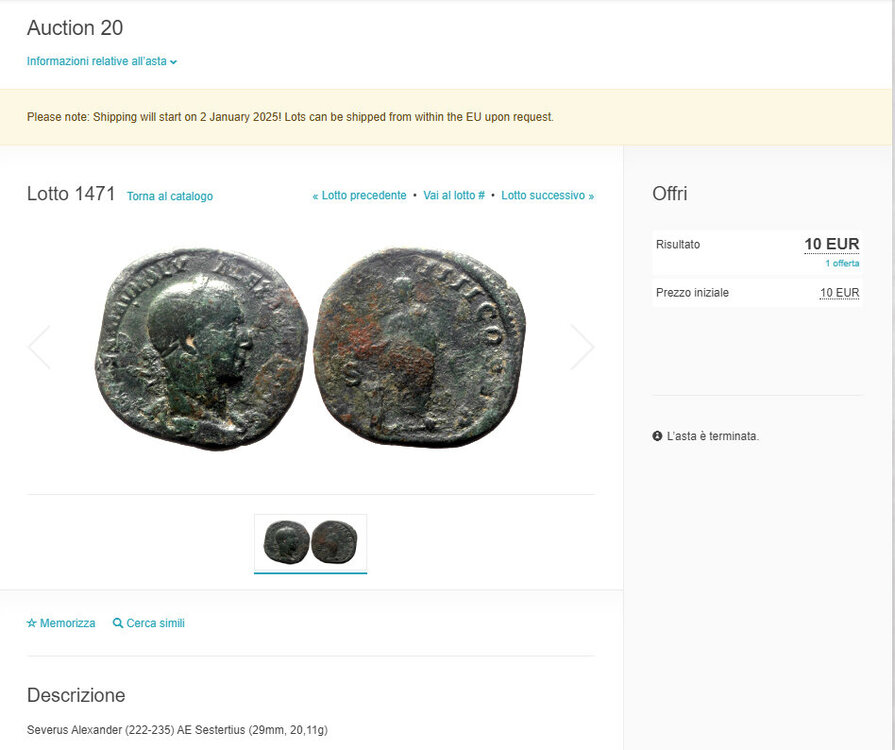Click the "Auction 20" heading
This screenshot has width=895, height=750.
point(75,28)
